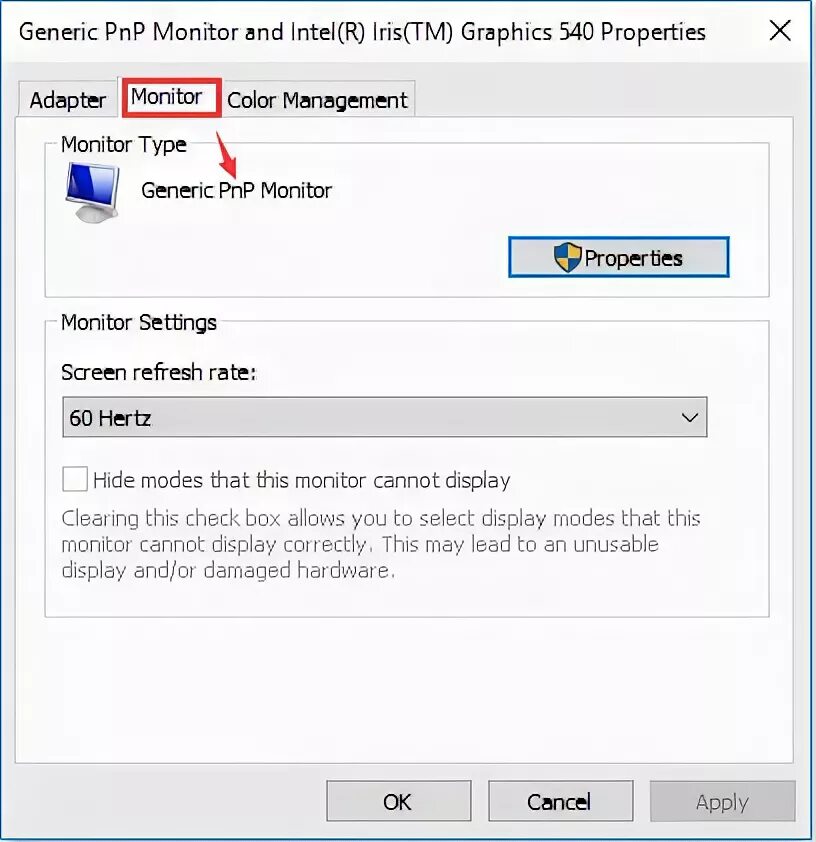Screen dimensions: 816x842
Task: Open the 60 Hertz refresh rate dropdown
Action: click(384, 417)
